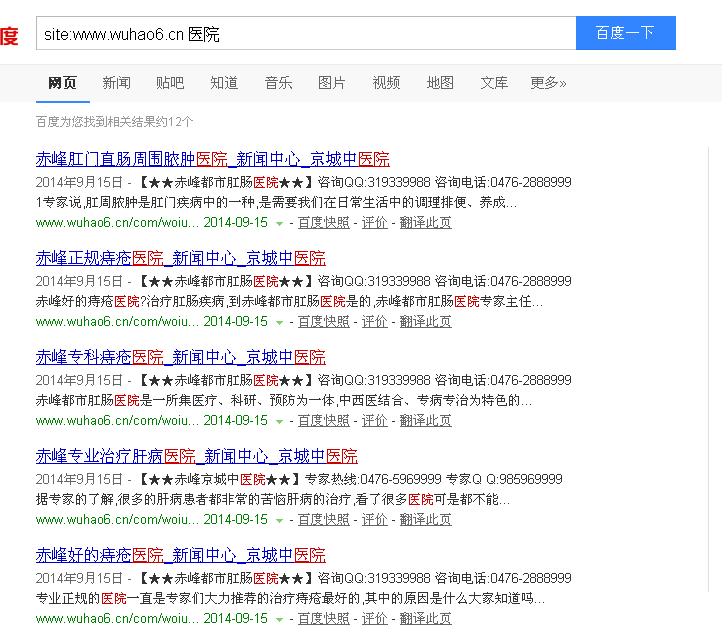The image size is (722, 640).
Task: Click the Baidu logo icon
Action: 8,35
